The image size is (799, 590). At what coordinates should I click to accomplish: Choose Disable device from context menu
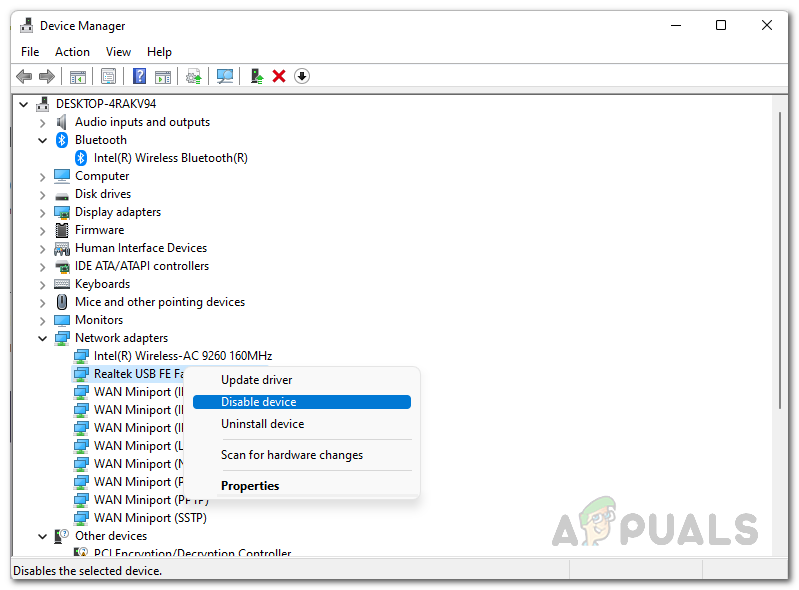pyautogui.click(x=302, y=402)
